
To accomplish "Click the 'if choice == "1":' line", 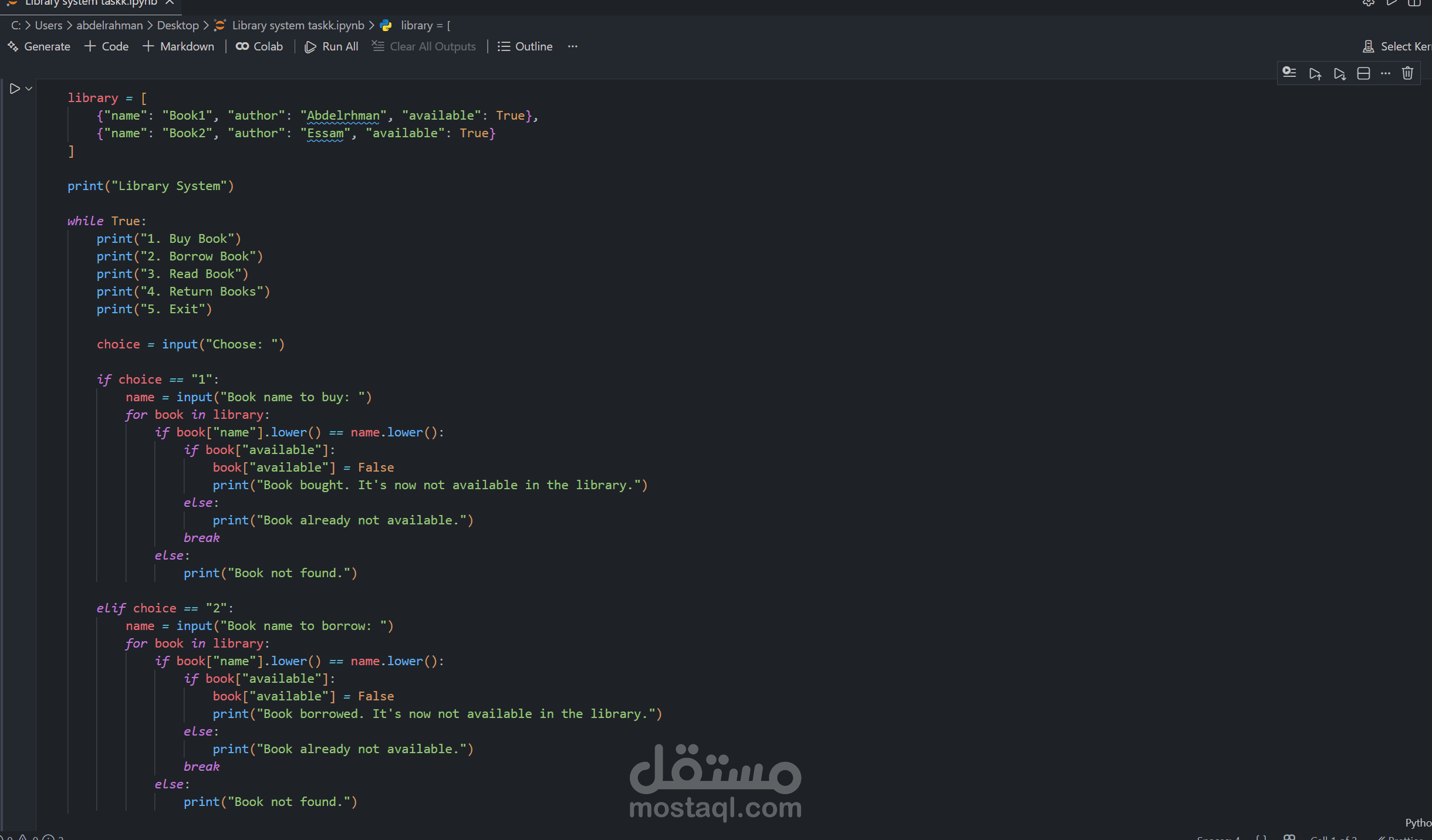I will (158, 380).
